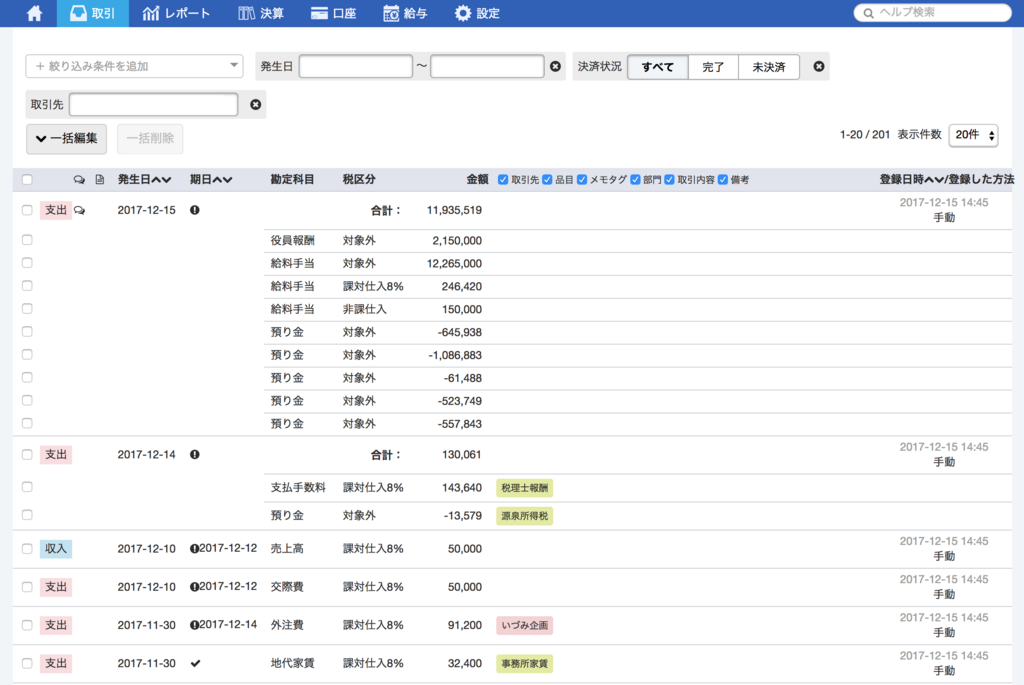This screenshot has height=685, width=1024.
Task: Select 未決済 settlement status
Action: click(769, 67)
